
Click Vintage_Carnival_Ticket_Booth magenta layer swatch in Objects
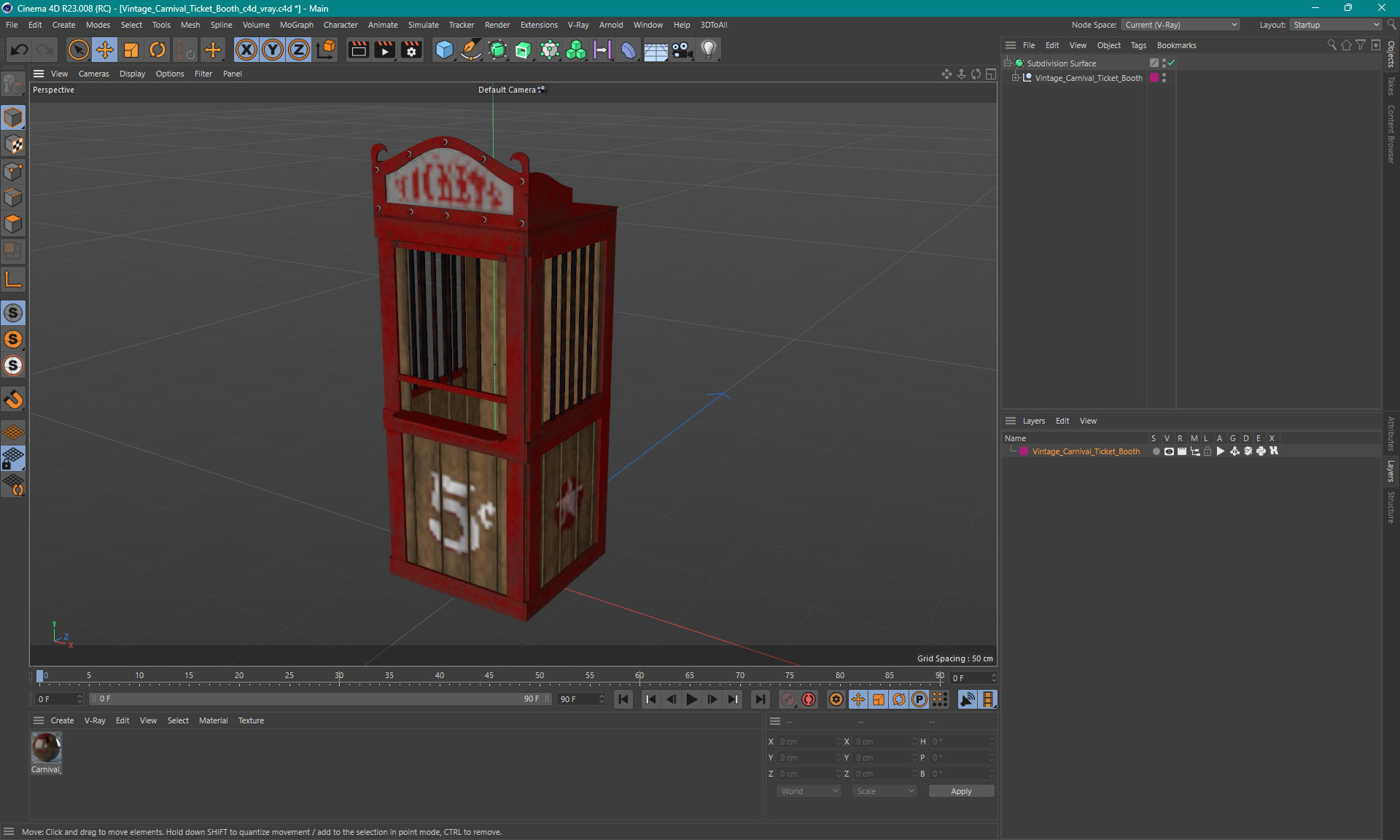[x=1154, y=78]
